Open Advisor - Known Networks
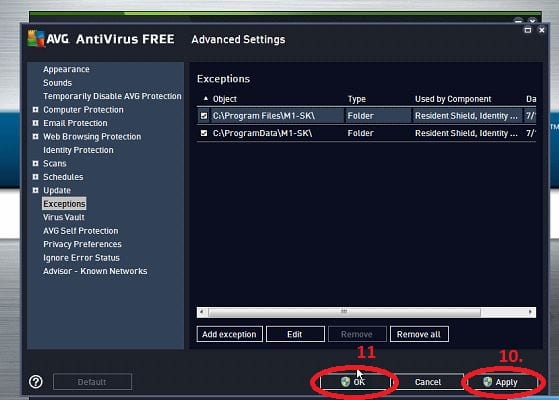 (95, 271)
